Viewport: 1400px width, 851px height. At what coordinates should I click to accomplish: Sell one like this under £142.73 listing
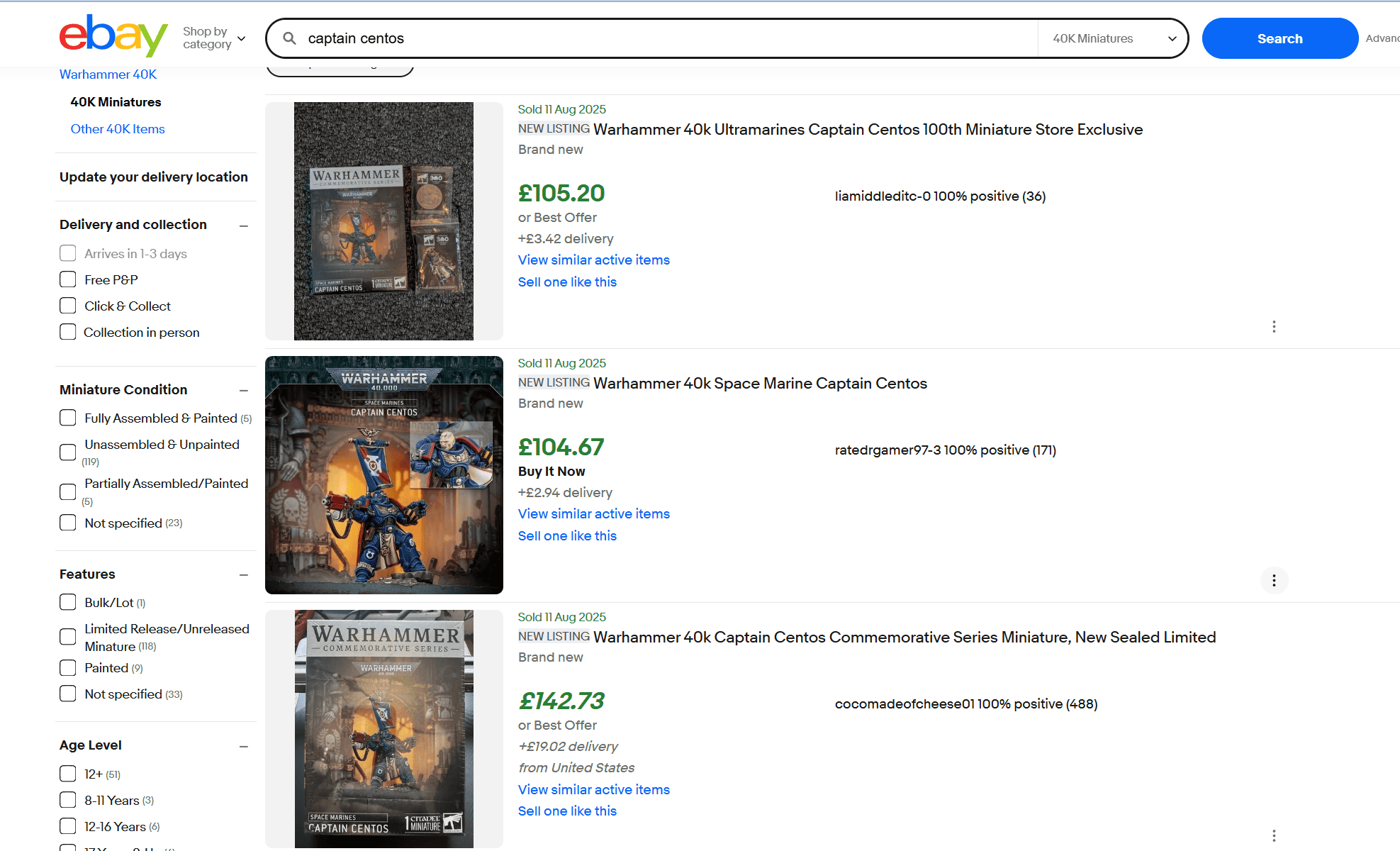pos(567,811)
